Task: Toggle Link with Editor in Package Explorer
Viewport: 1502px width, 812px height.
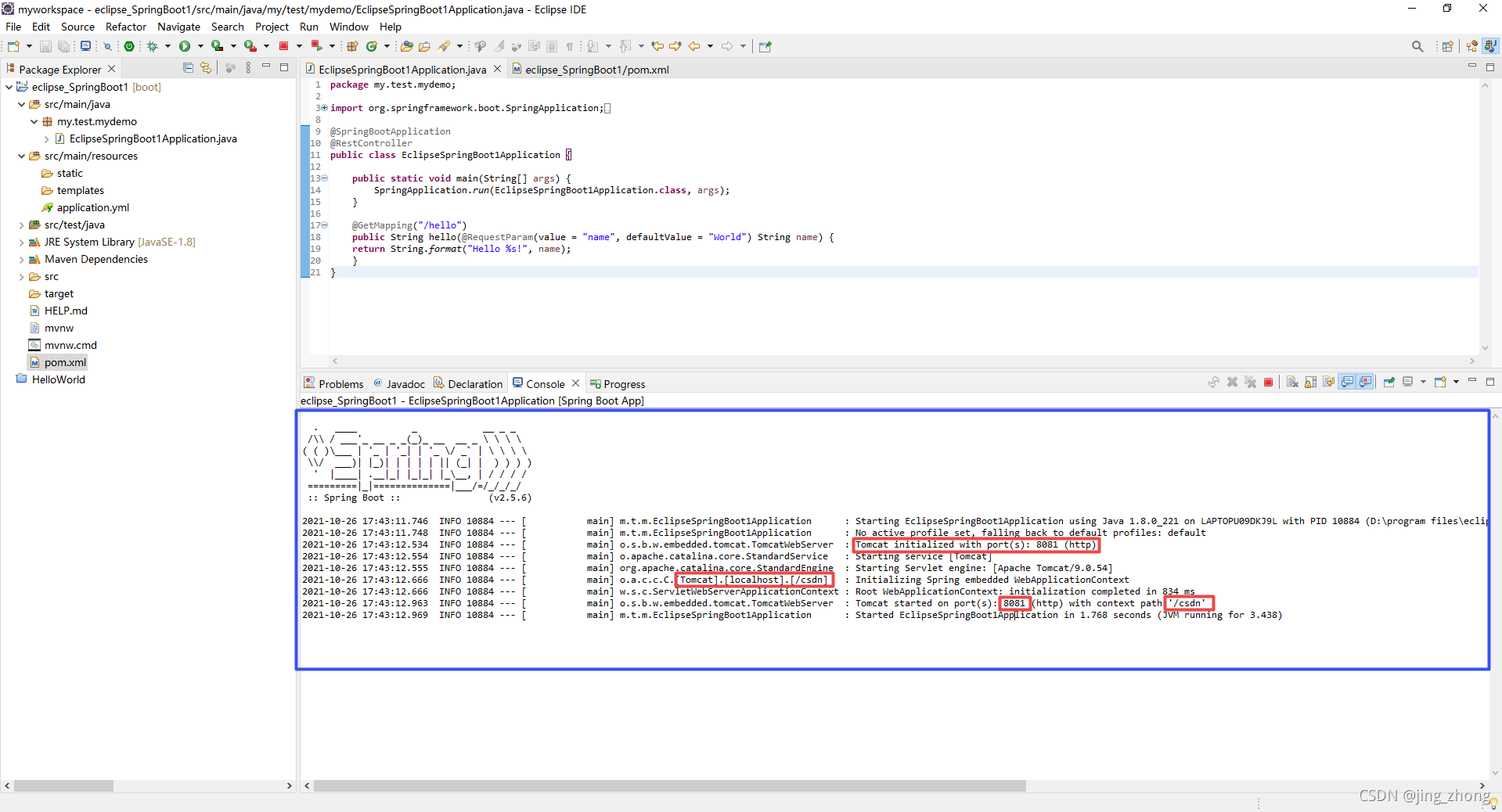Action: [206, 68]
